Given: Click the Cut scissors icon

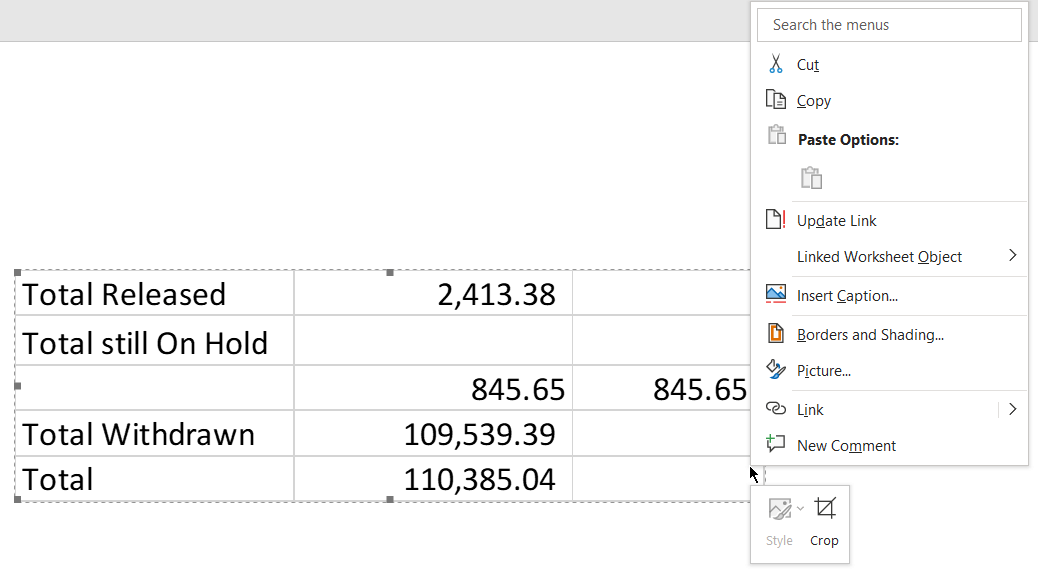Looking at the screenshot, I should click(x=775, y=64).
